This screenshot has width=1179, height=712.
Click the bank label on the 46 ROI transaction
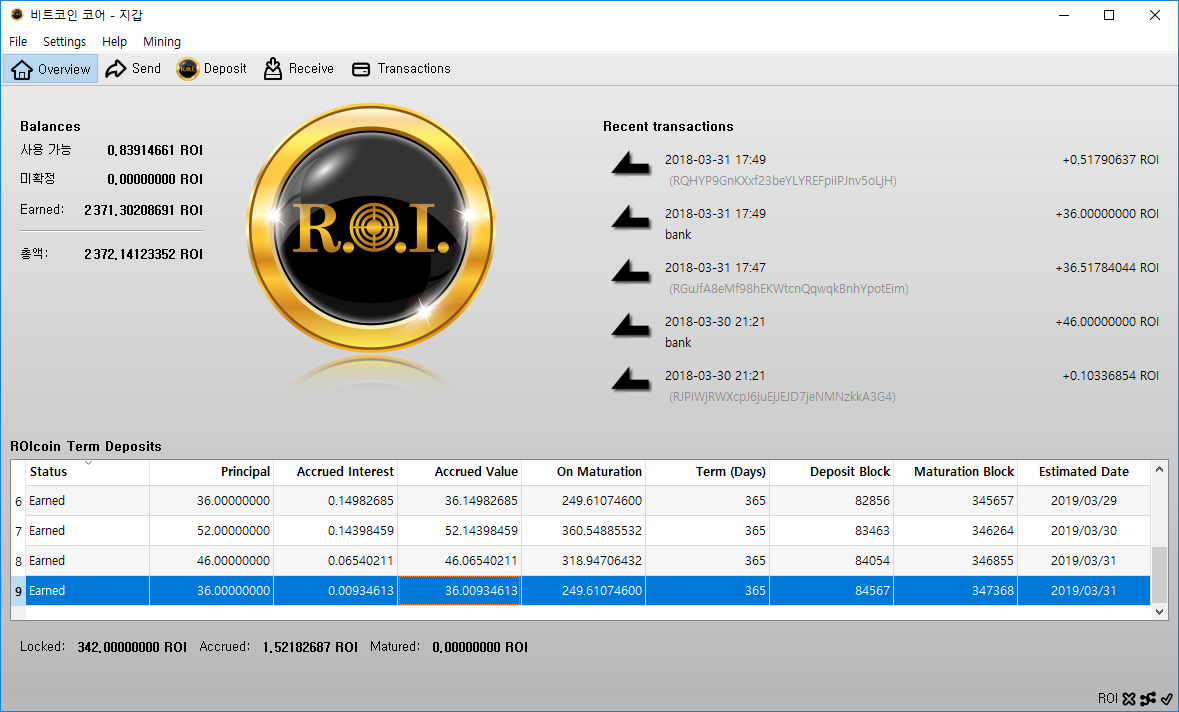pos(678,342)
